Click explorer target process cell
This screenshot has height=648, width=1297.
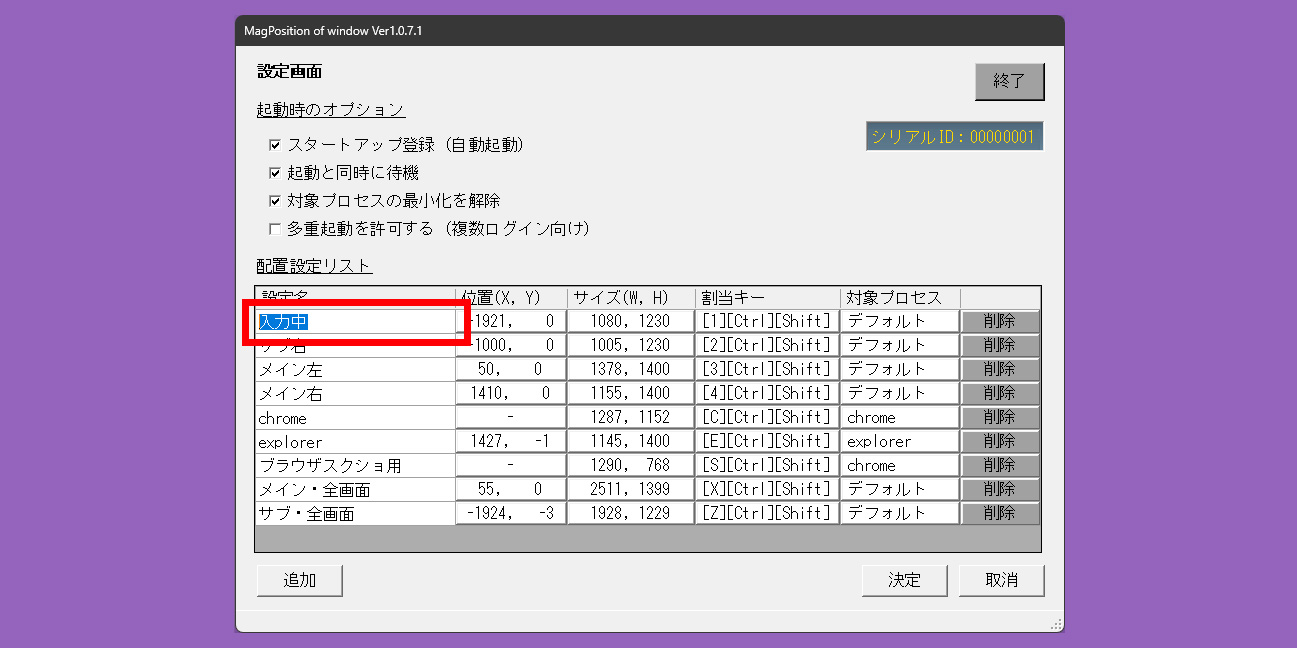pyautogui.click(x=900, y=441)
